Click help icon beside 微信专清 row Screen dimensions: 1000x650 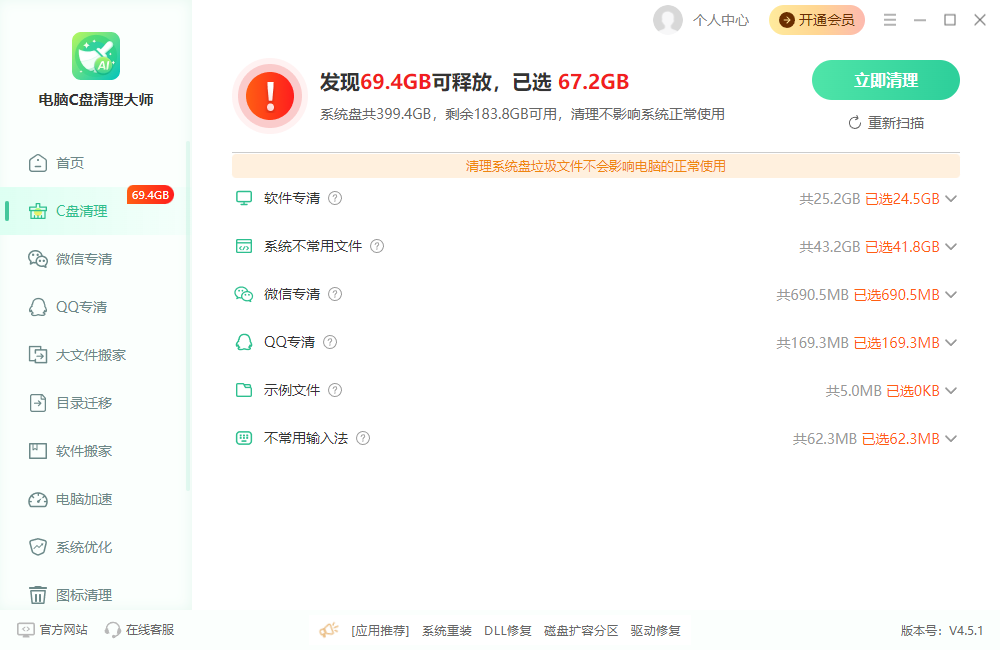coord(335,294)
